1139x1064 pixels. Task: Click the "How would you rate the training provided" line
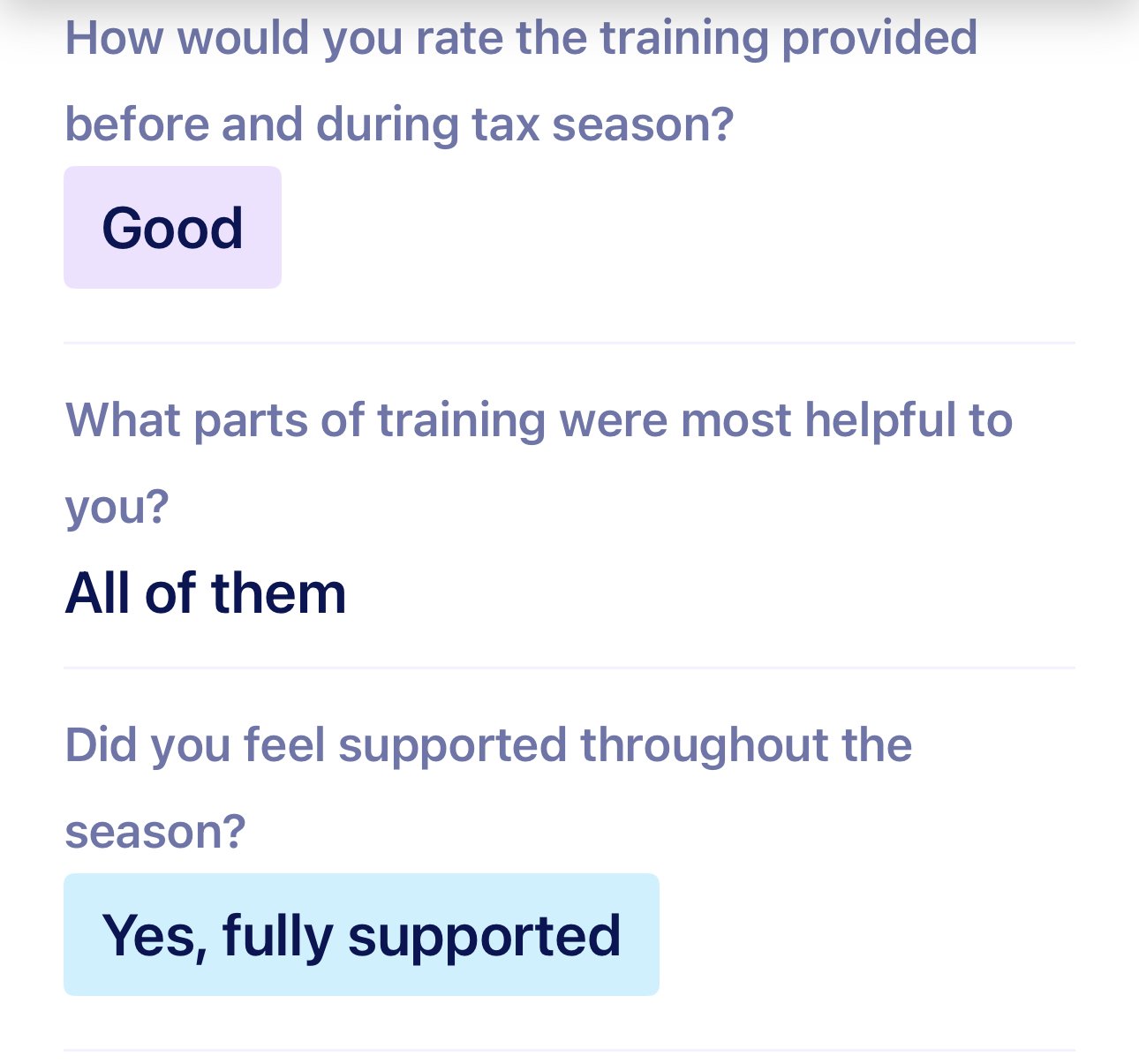pos(521,38)
